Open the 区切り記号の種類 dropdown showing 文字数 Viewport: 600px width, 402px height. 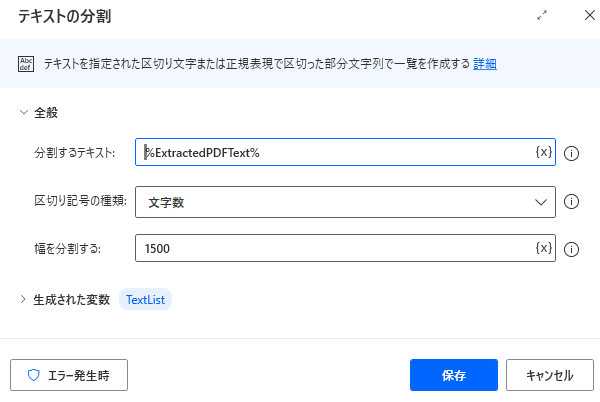click(x=345, y=202)
